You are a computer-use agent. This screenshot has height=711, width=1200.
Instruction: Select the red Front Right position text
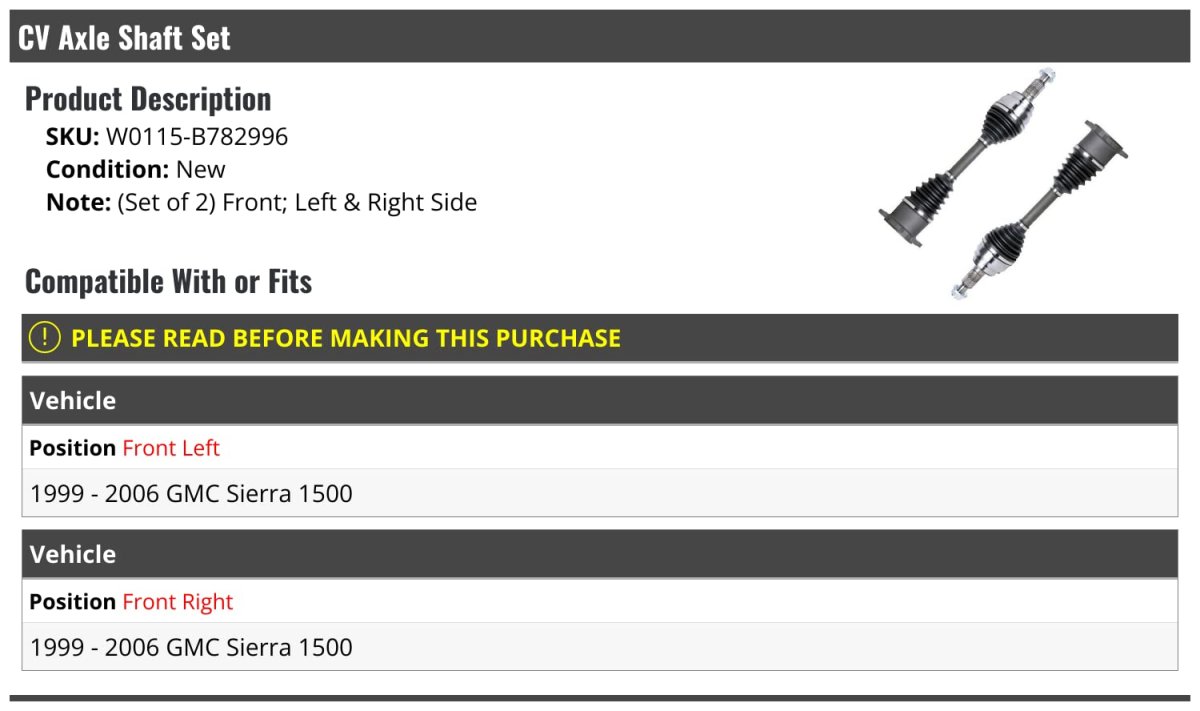(x=177, y=602)
